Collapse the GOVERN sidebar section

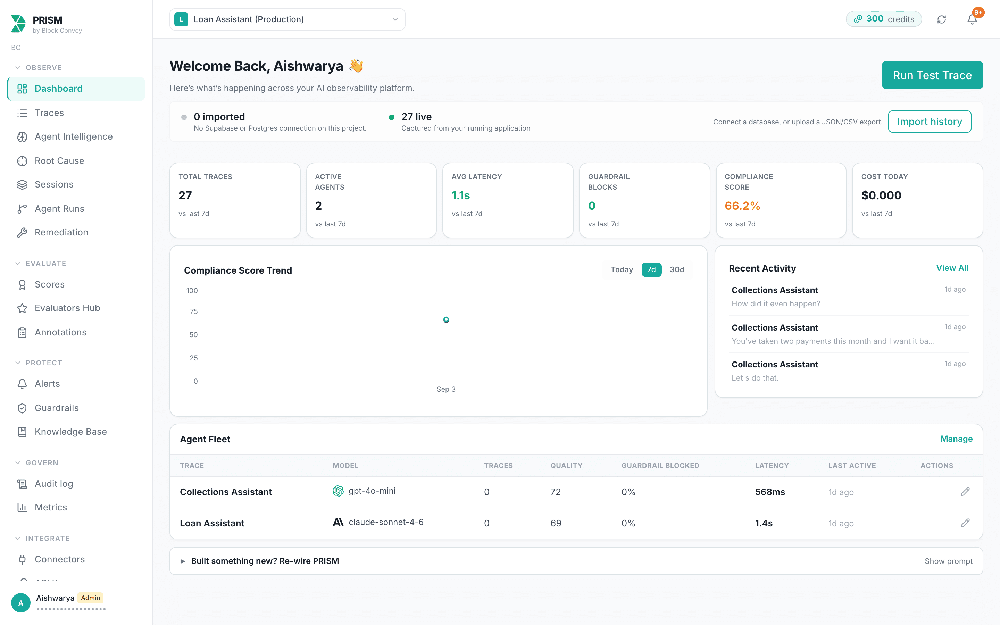pyautogui.click(x=36, y=463)
